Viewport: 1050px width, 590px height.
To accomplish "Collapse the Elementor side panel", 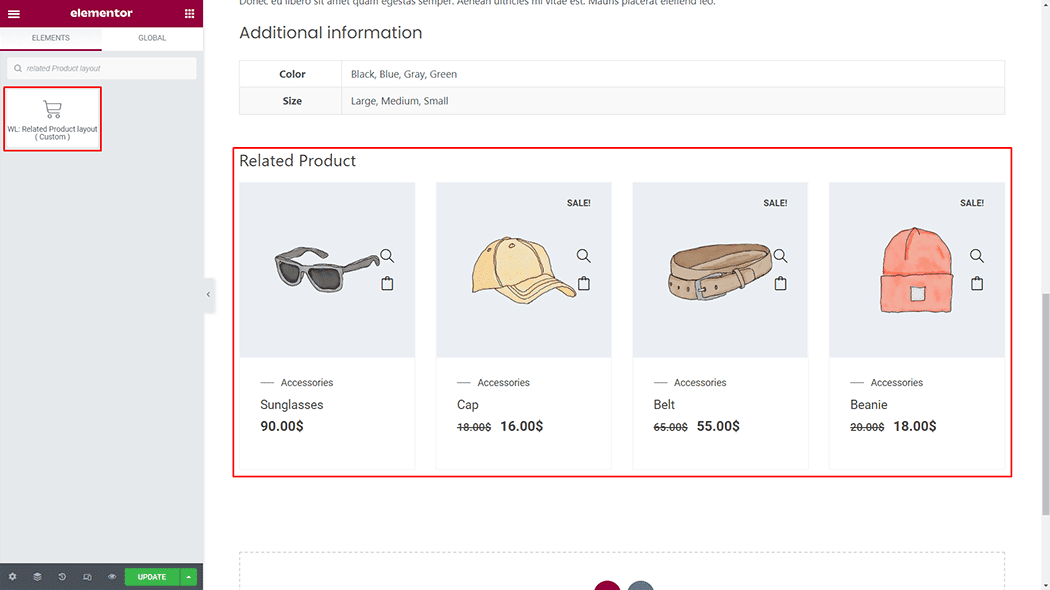I will (208, 295).
